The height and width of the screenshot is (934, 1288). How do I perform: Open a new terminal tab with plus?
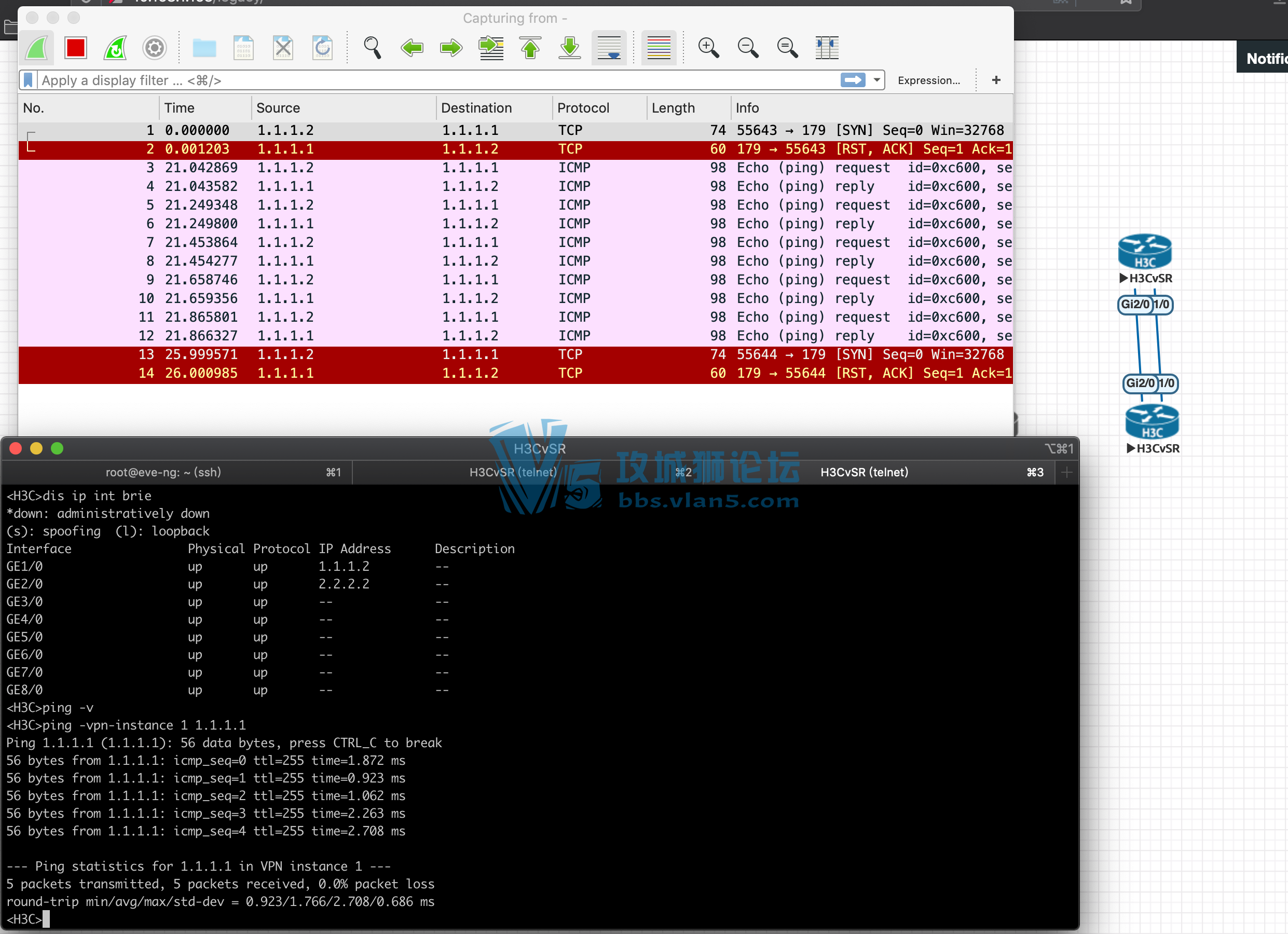coord(1066,472)
